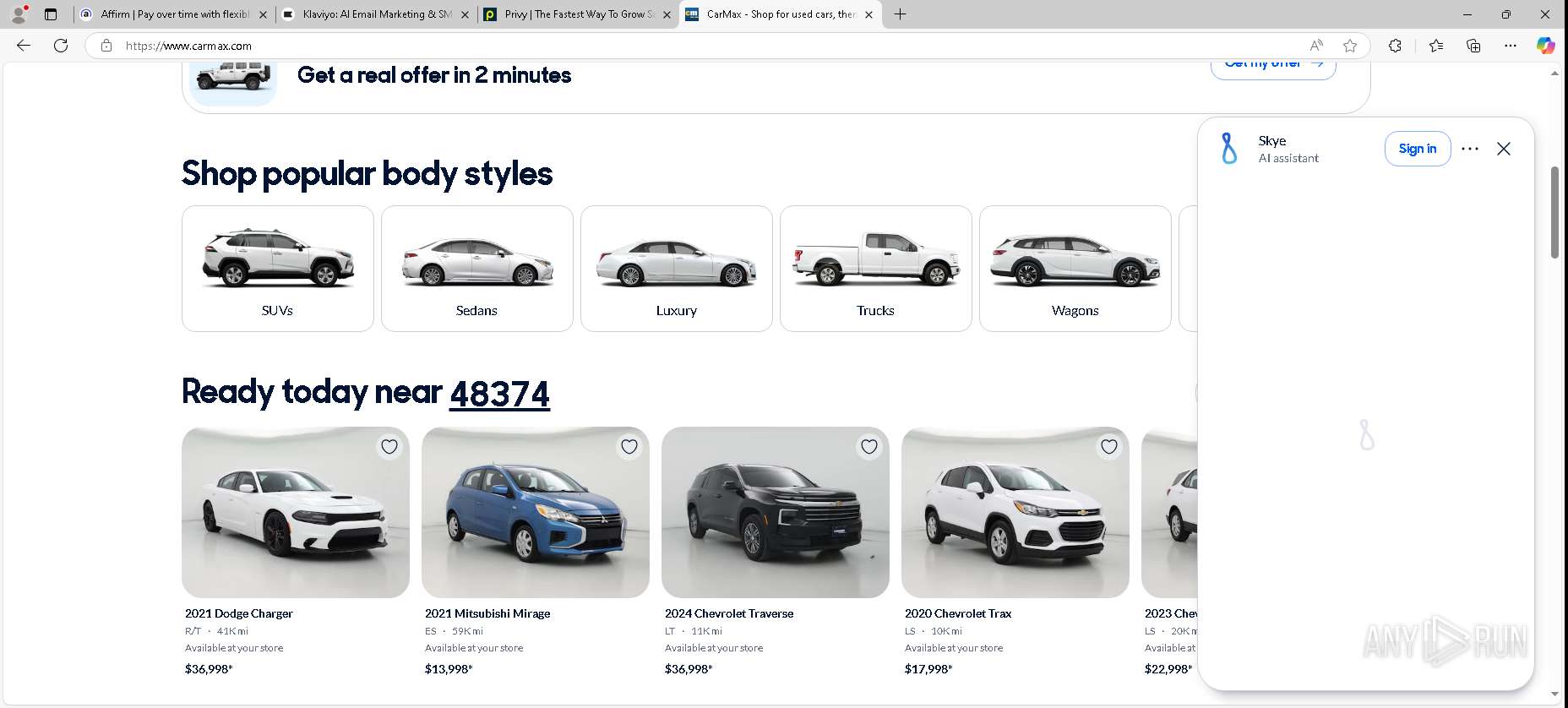Close the CarMax tab

(x=868, y=14)
